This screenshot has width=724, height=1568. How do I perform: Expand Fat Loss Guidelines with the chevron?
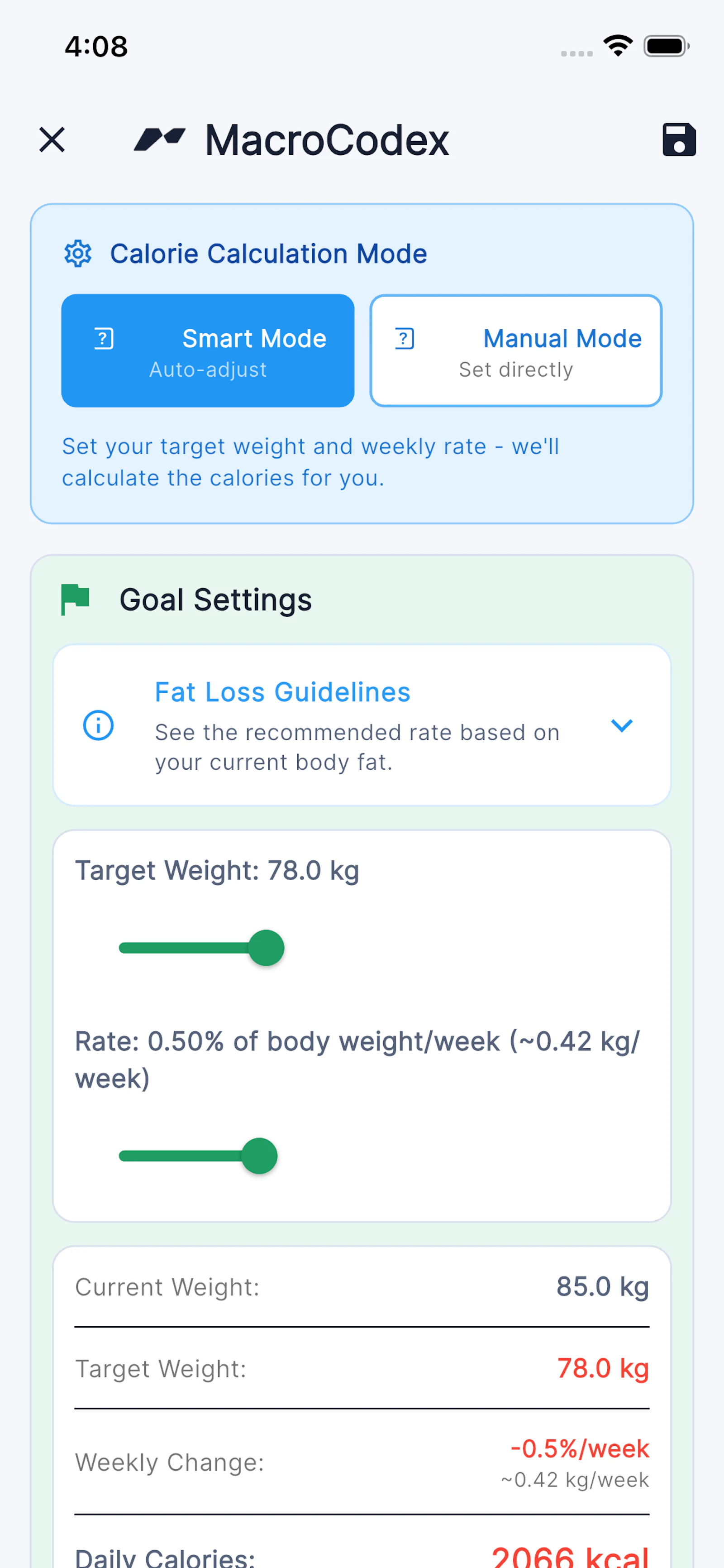point(622,725)
